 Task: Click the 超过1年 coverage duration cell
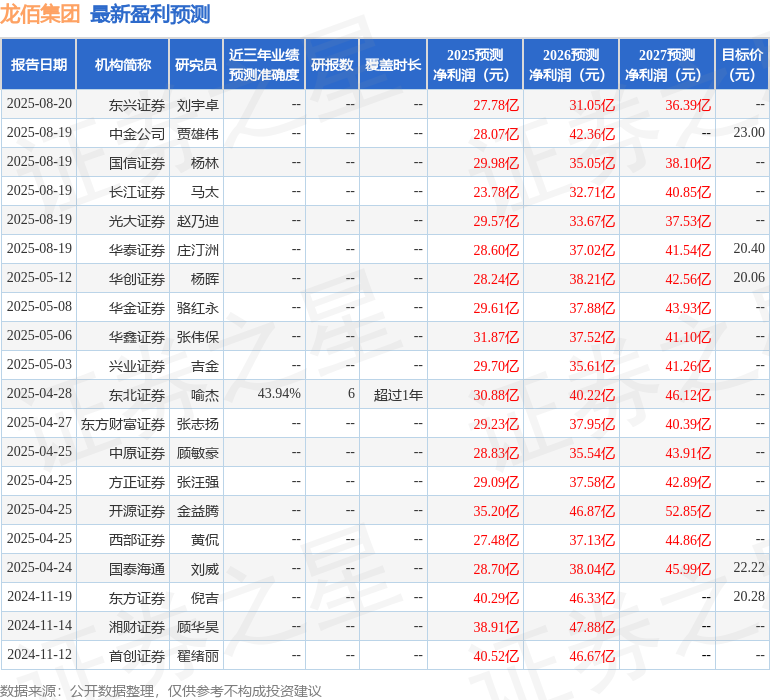[398, 395]
